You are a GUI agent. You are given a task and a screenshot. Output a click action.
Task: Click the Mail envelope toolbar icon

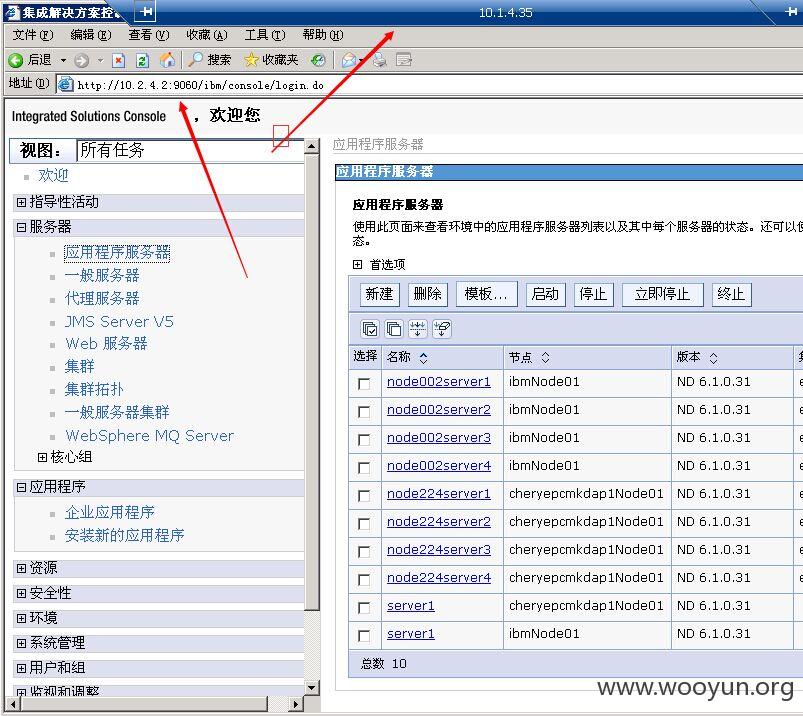point(349,60)
